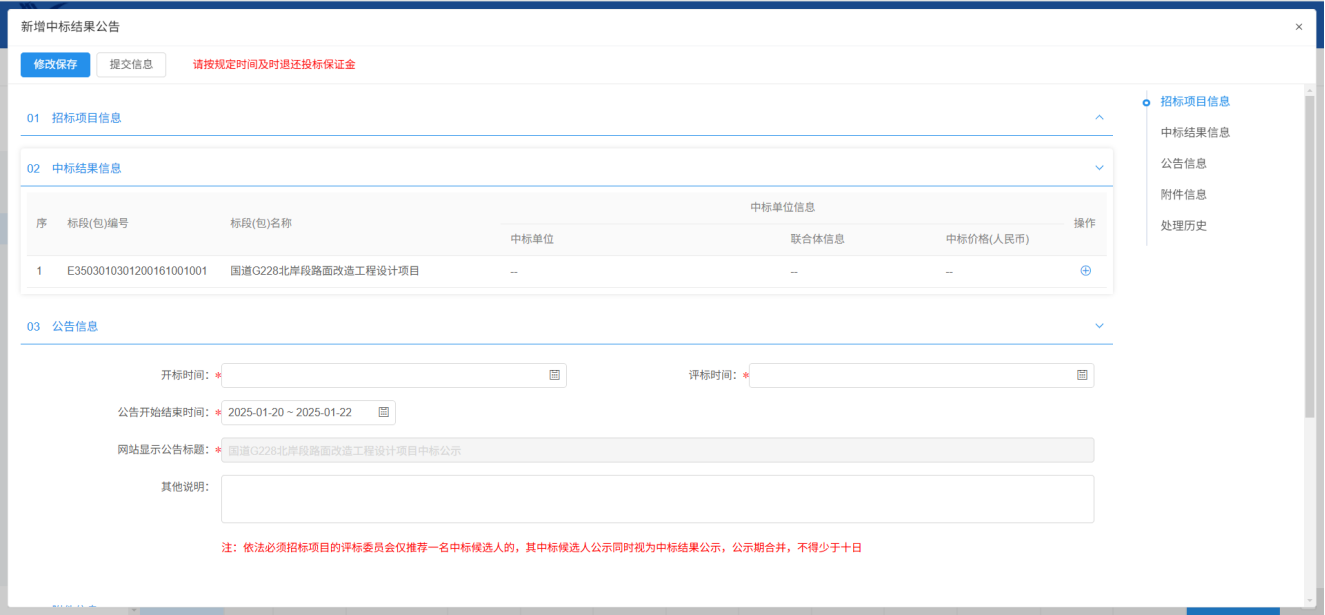Click calendar icon in 公告开始结束时间 field
This screenshot has width=1325, height=615.
coord(383,412)
